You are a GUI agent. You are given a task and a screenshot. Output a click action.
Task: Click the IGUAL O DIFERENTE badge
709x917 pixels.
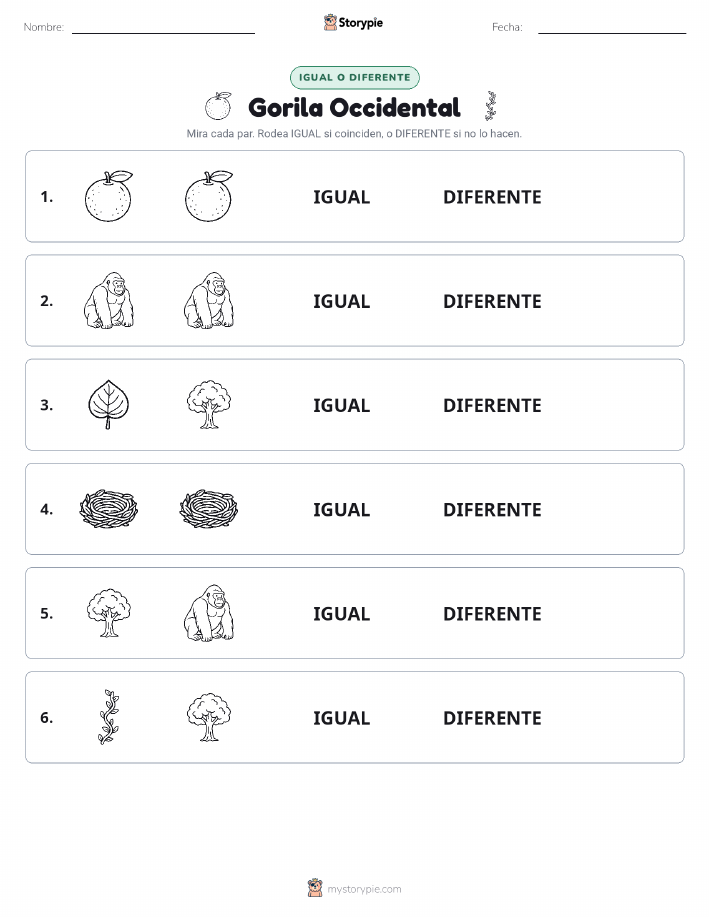[x=354, y=77]
